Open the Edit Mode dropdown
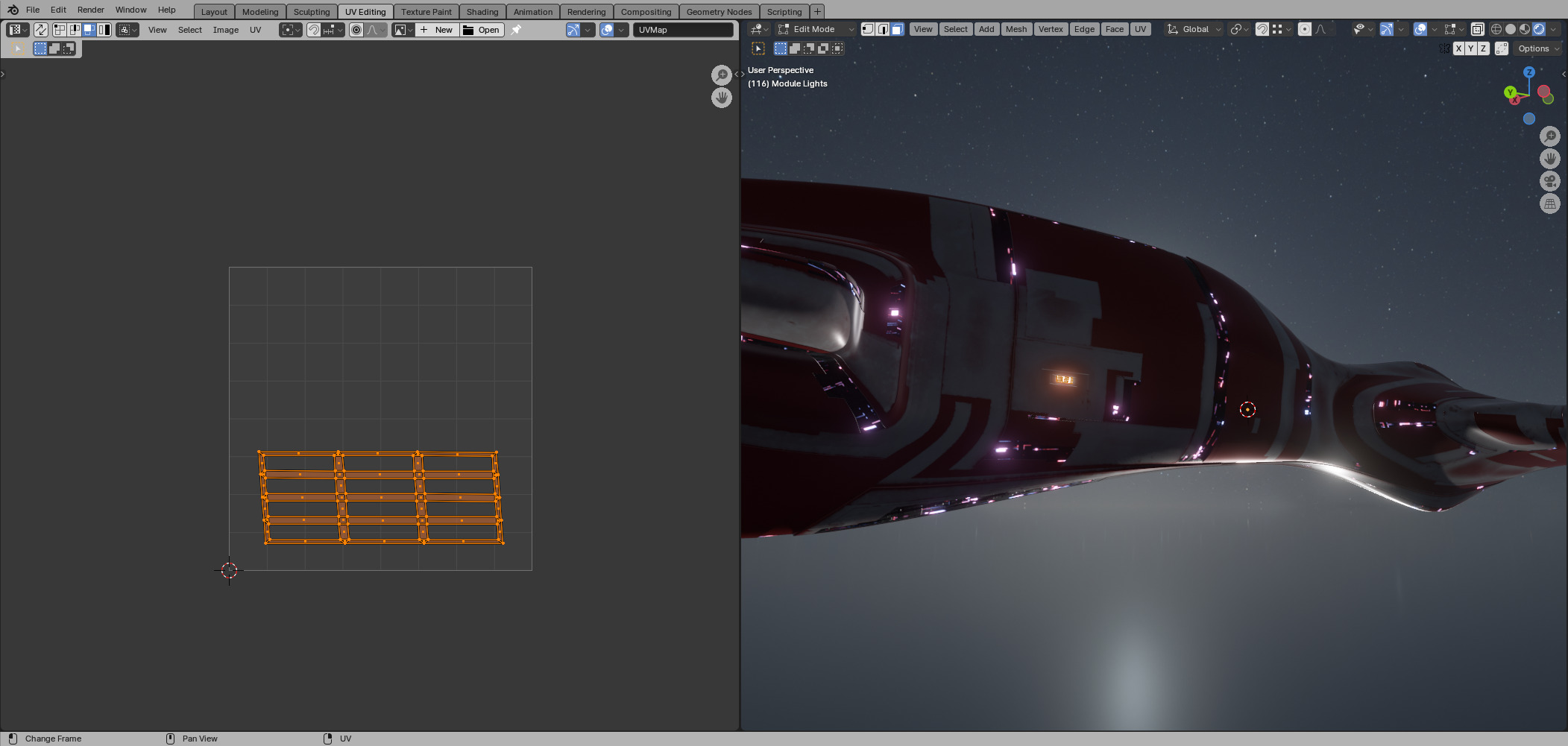This screenshot has height=746, width=1568. pos(816,29)
